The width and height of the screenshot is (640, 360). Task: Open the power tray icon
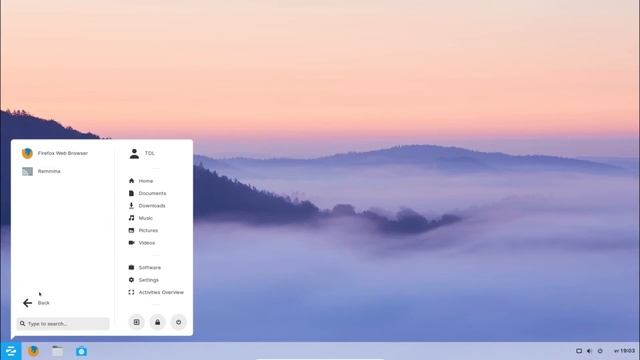(600, 351)
